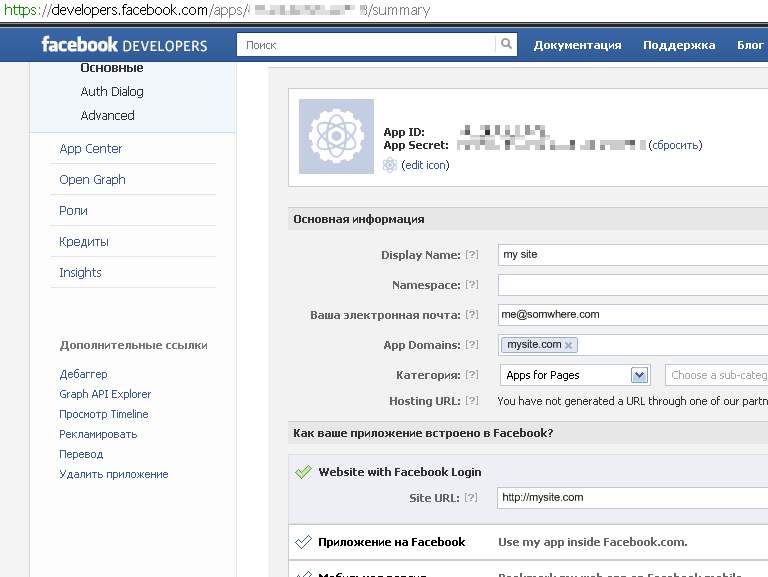Open the Advanced settings

click(x=107, y=116)
